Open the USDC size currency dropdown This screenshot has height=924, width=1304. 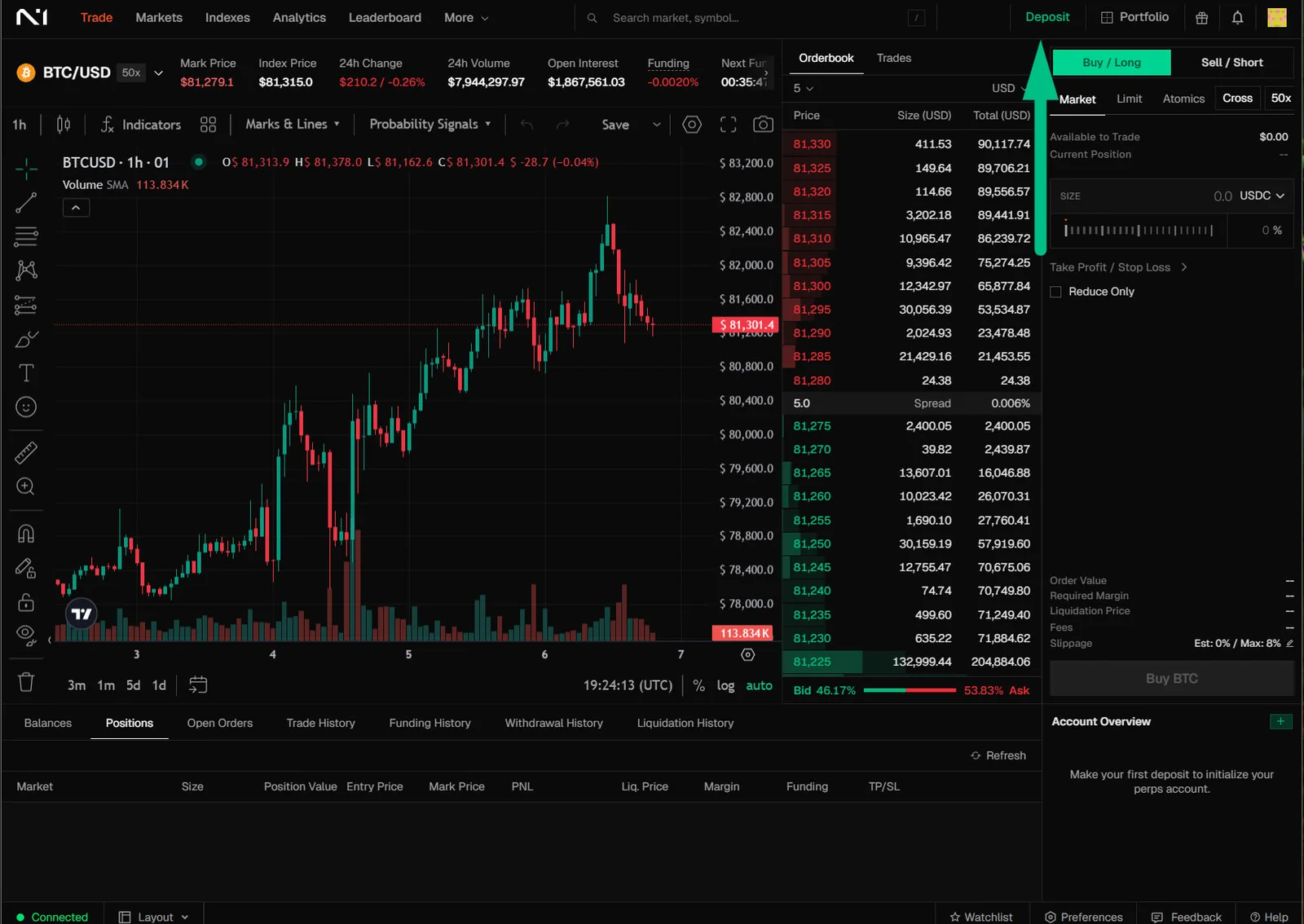(x=1262, y=196)
